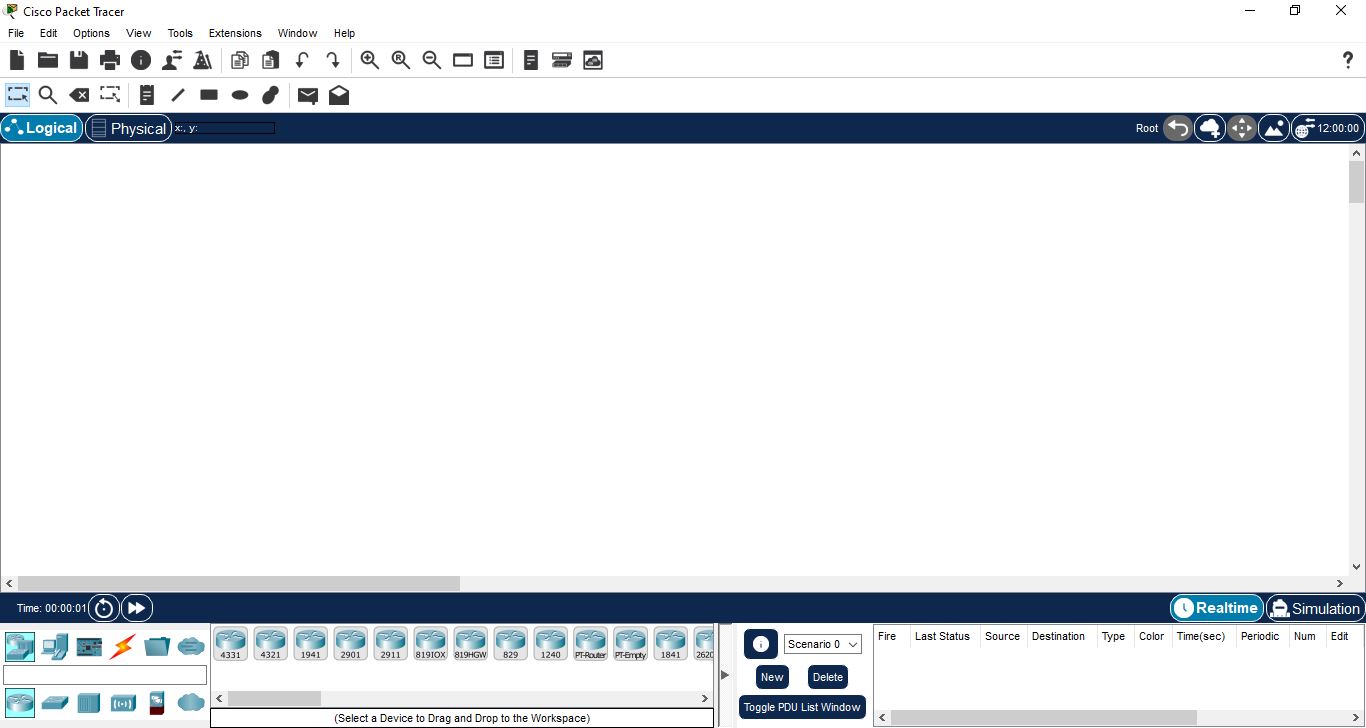Choose the Delete tool
The width and height of the screenshot is (1366, 728).
[x=79, y=95]
